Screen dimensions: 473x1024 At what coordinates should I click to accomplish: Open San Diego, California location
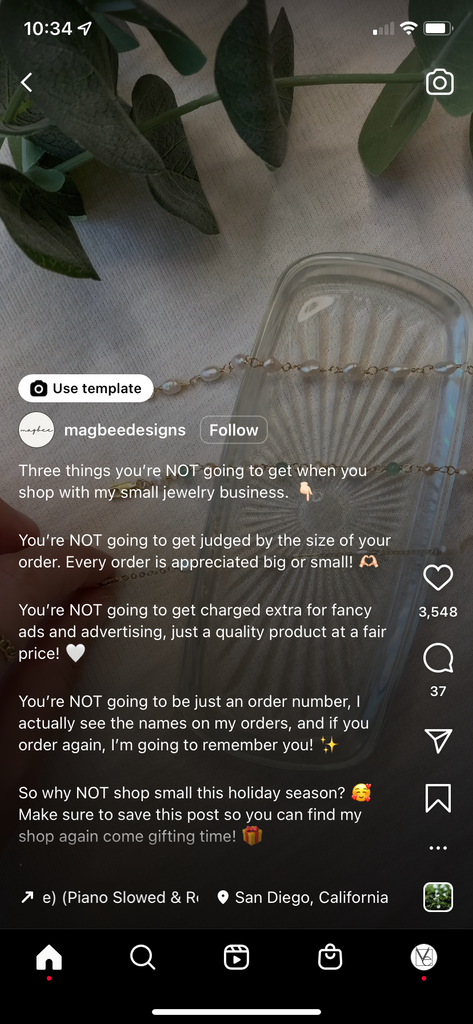[x=302, y=897]
